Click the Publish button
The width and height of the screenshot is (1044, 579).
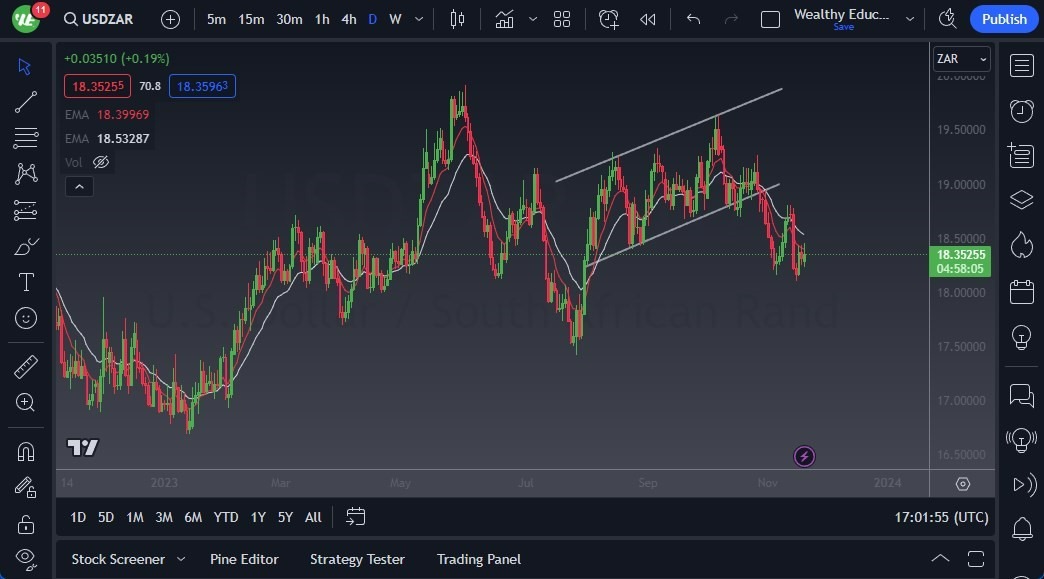pyautogui.click(x=1003, y=18)
